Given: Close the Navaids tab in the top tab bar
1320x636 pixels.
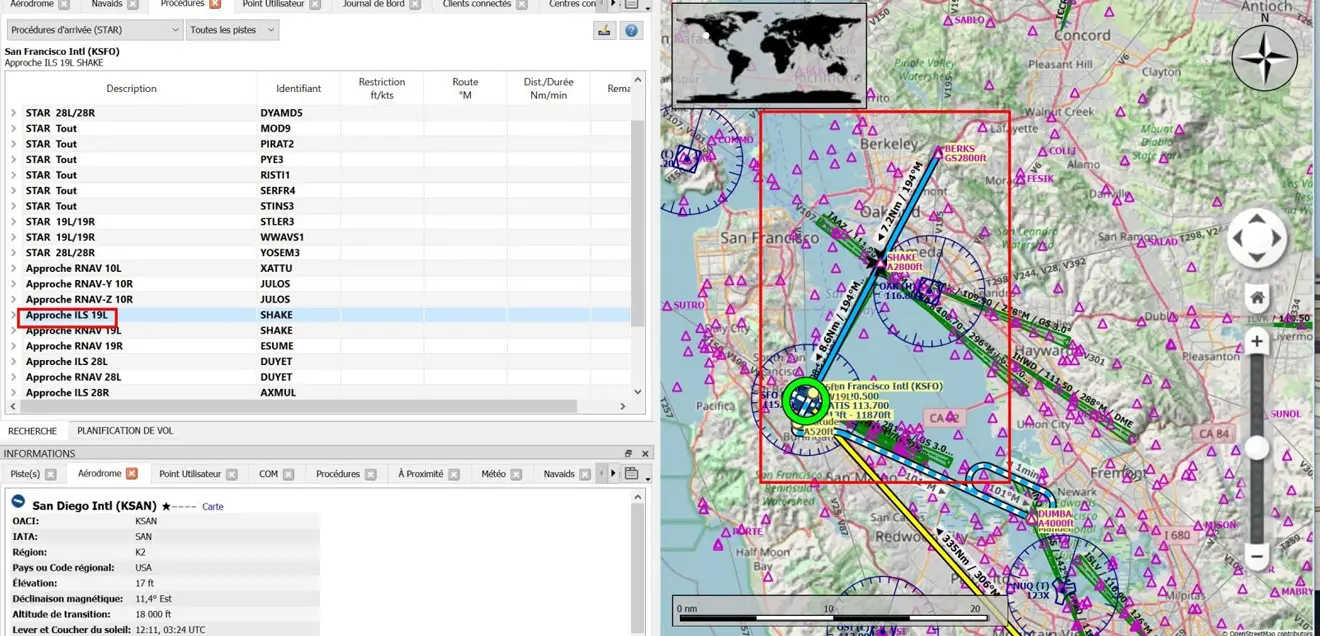Looking at the screenshot, I should pos(133,4).
